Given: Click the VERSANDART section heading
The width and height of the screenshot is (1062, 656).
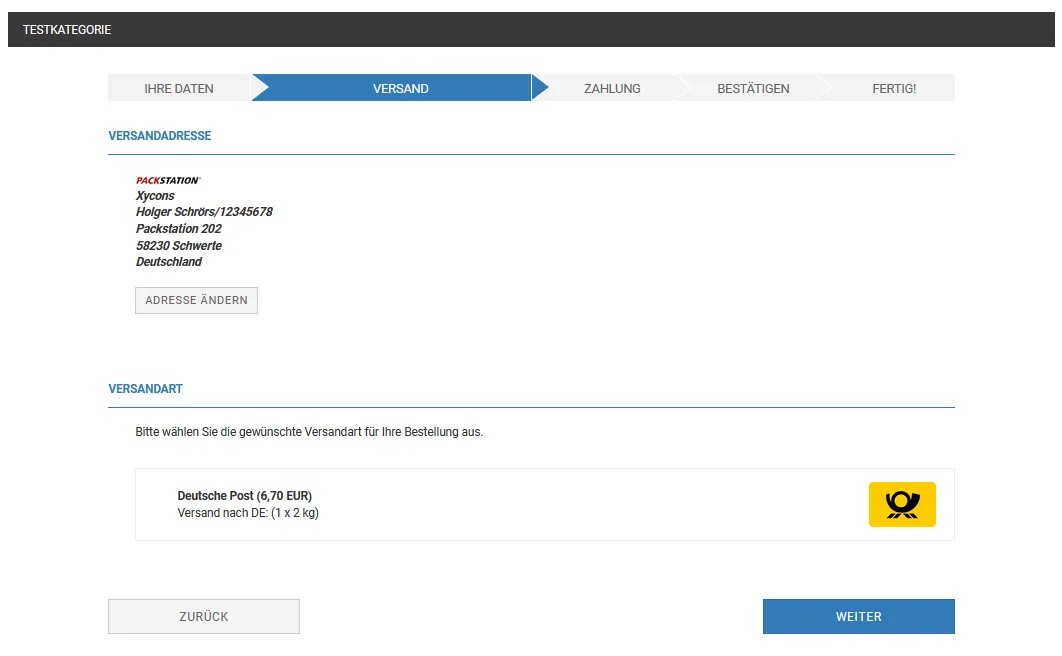Looking at the screenshot, I should point(146,389).
